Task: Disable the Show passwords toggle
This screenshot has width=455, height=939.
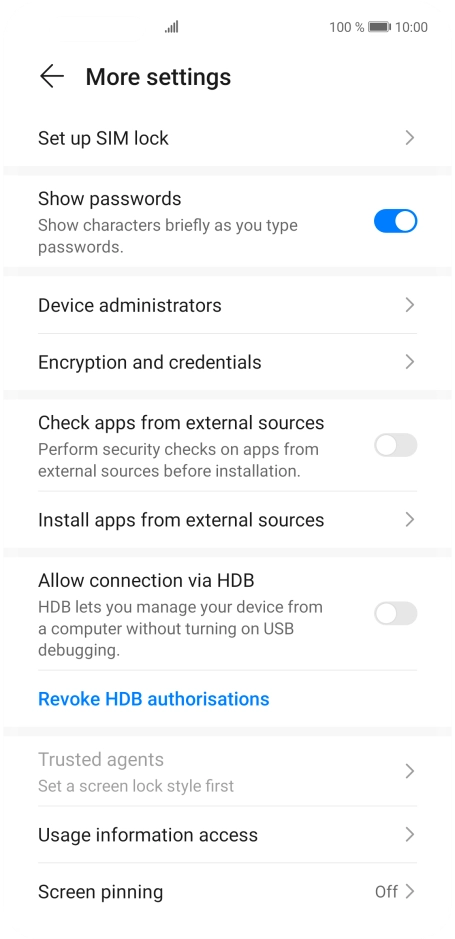Action: (395, 221)
